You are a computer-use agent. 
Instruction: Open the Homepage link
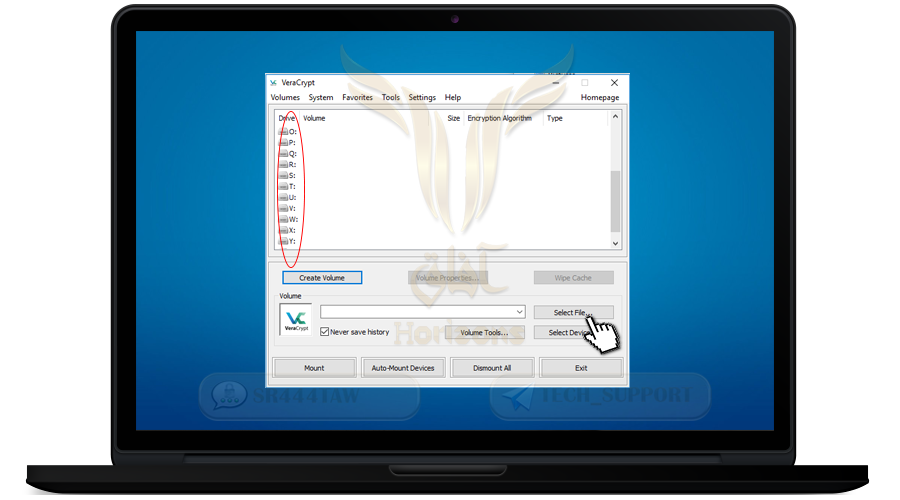[600, 98]
